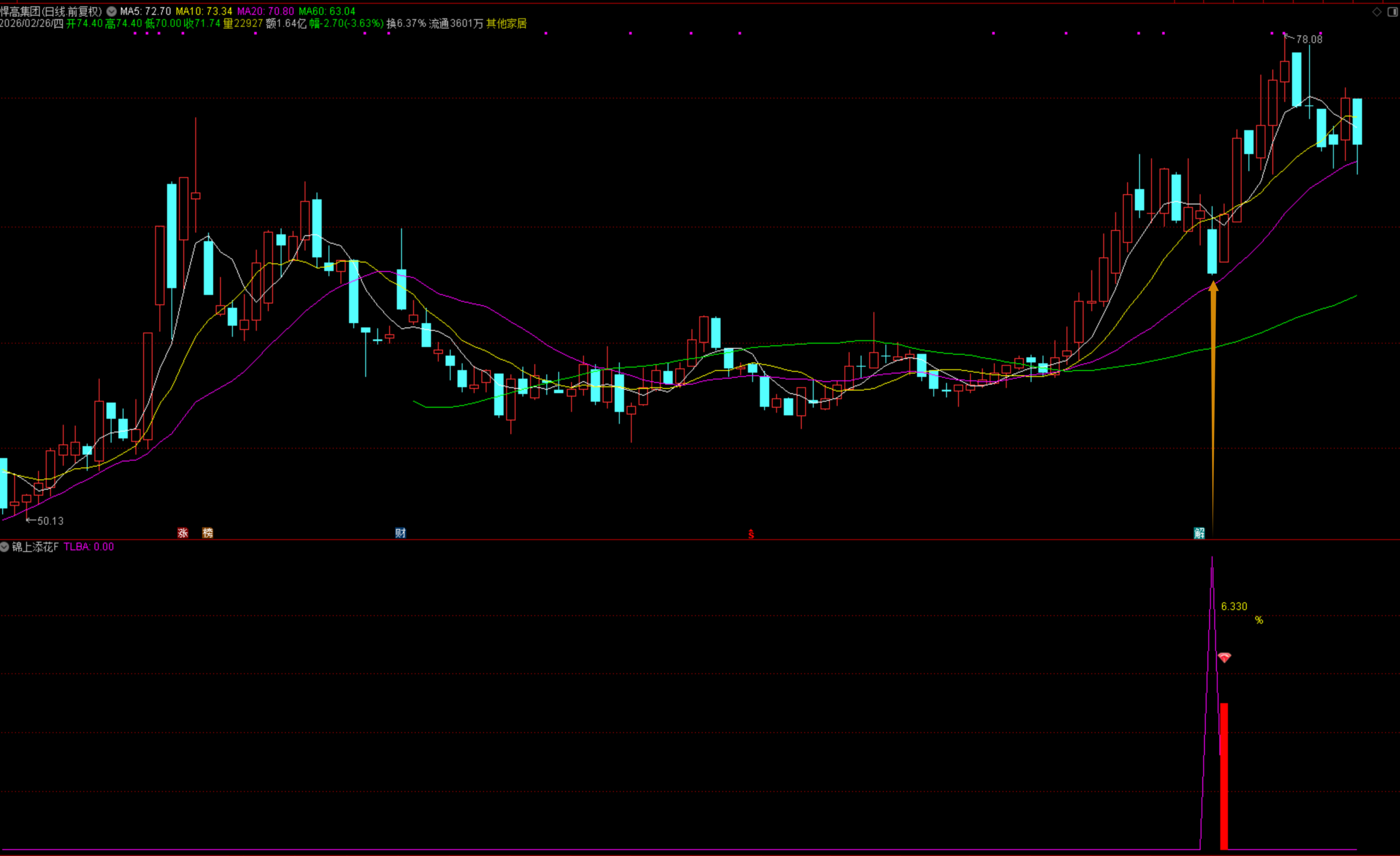The height and width of the screenshot is (856, 1400).
Task: Click the teal 解 event marker icon
Action: tap(1199, 533)
